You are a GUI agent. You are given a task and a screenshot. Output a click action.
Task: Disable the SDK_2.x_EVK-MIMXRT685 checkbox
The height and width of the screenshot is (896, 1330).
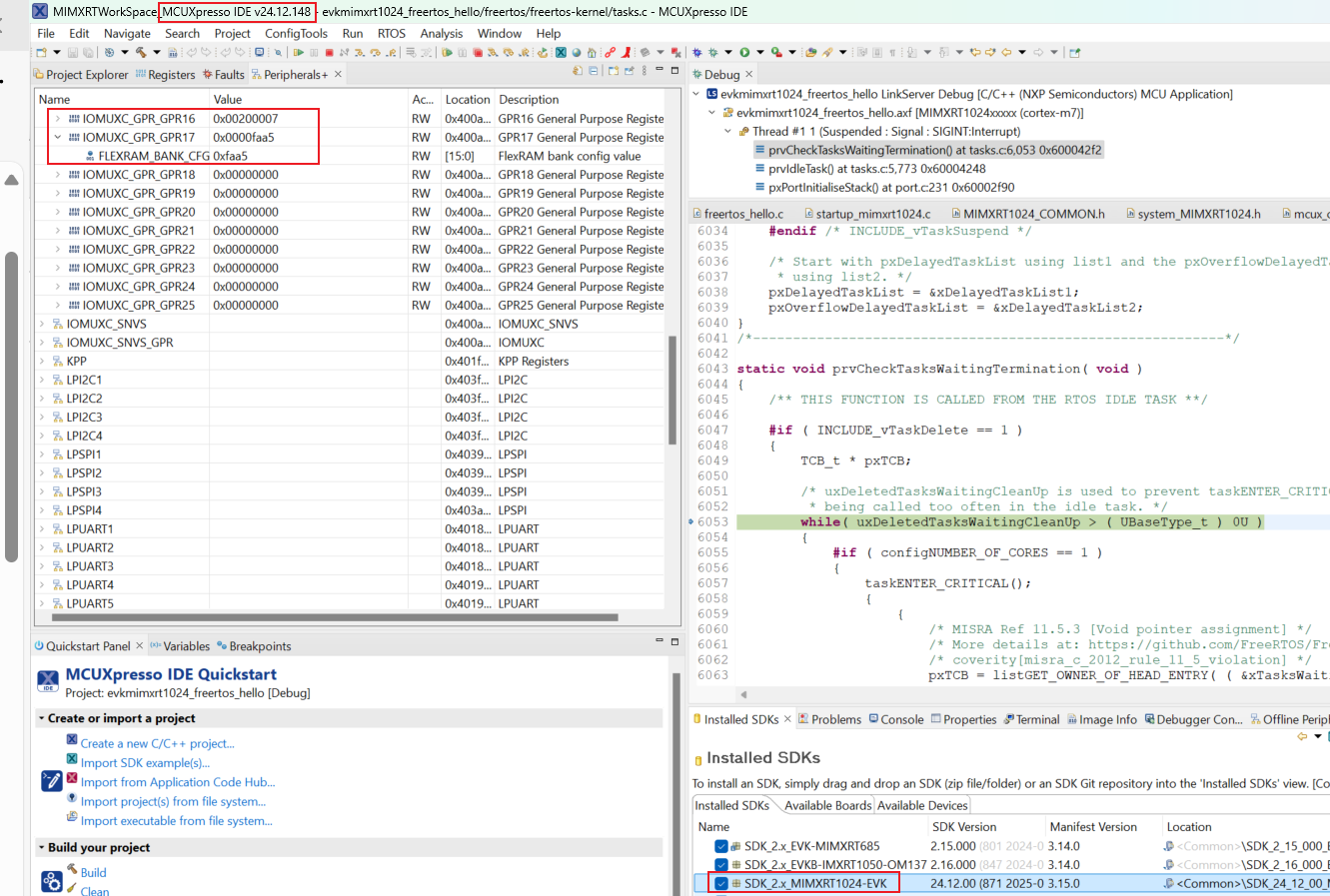click(720, 845)
